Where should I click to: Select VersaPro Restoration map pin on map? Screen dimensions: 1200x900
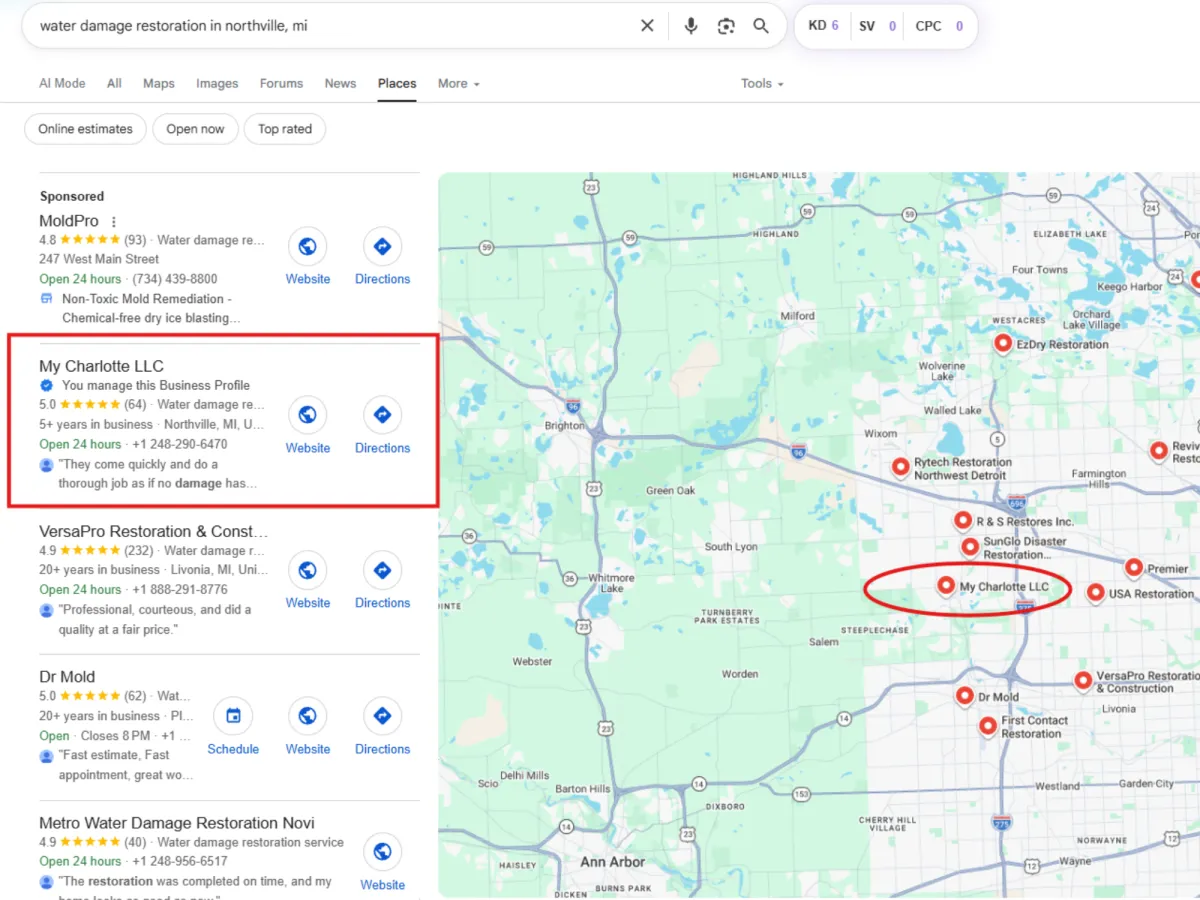point(1083,680)
